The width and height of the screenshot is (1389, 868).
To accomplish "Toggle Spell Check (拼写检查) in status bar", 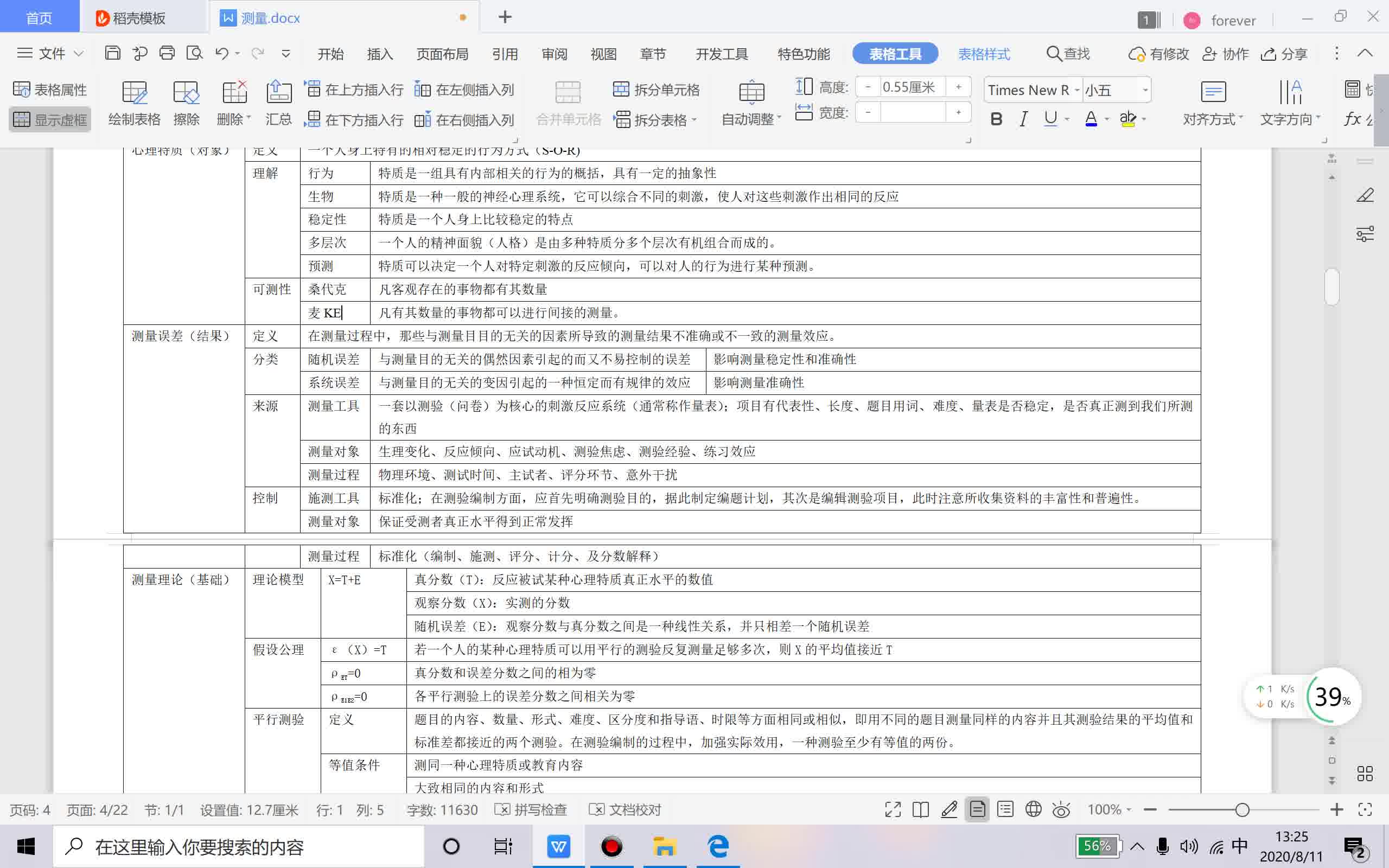I will tap(531, 809).
